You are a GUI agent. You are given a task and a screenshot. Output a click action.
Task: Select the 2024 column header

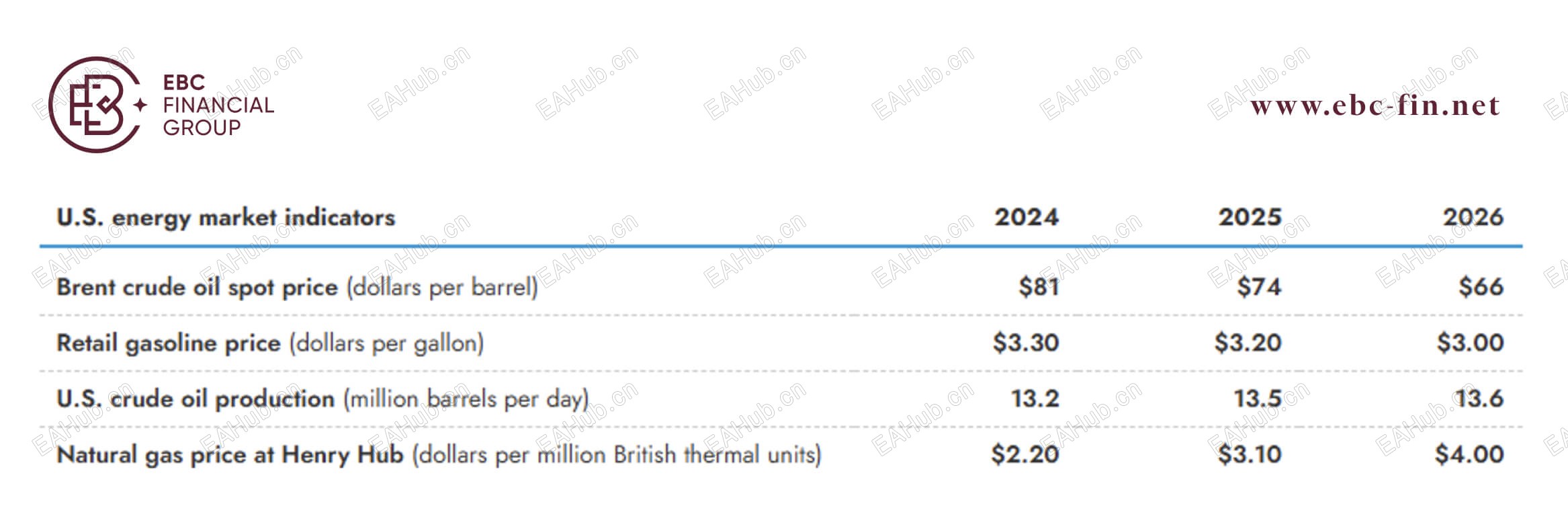point(1026,217)
